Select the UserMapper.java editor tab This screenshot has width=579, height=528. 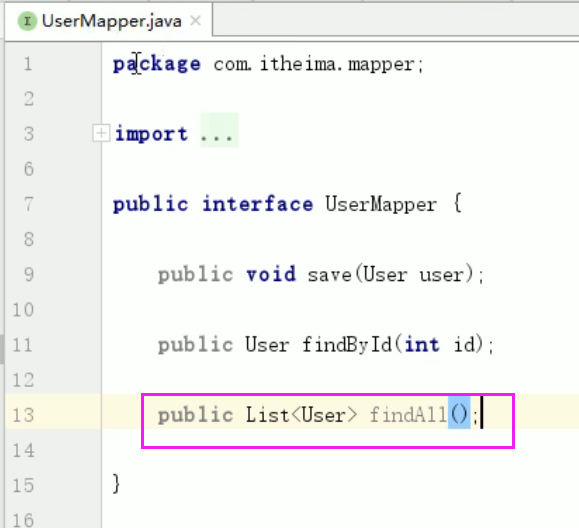coord(109,21)
